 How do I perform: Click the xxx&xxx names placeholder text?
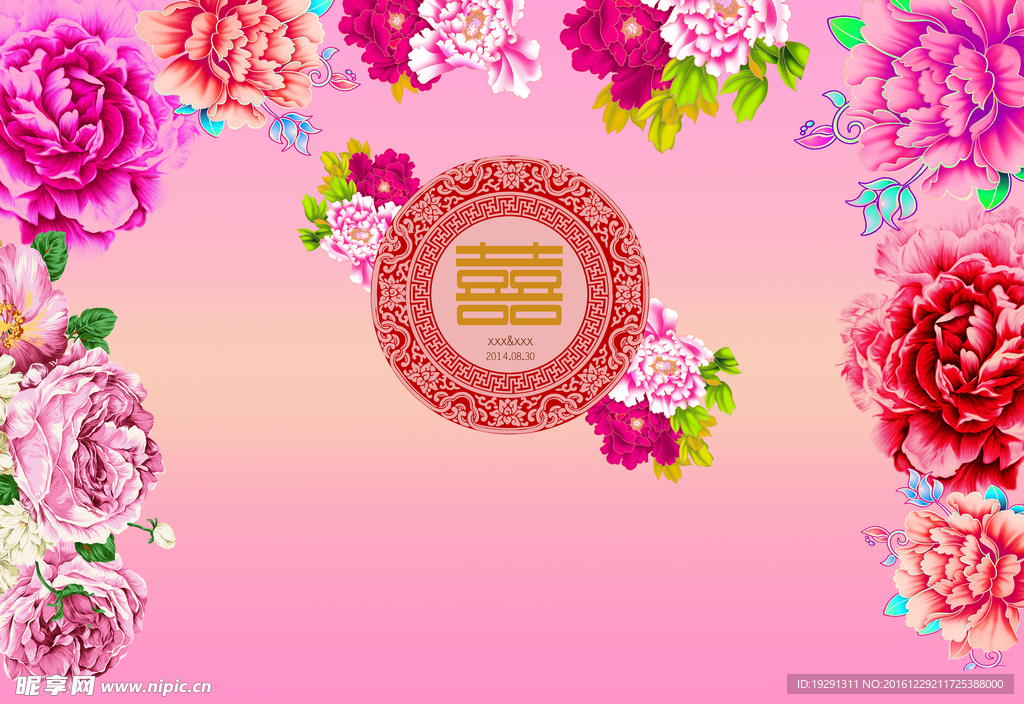[x=510, y=341]
